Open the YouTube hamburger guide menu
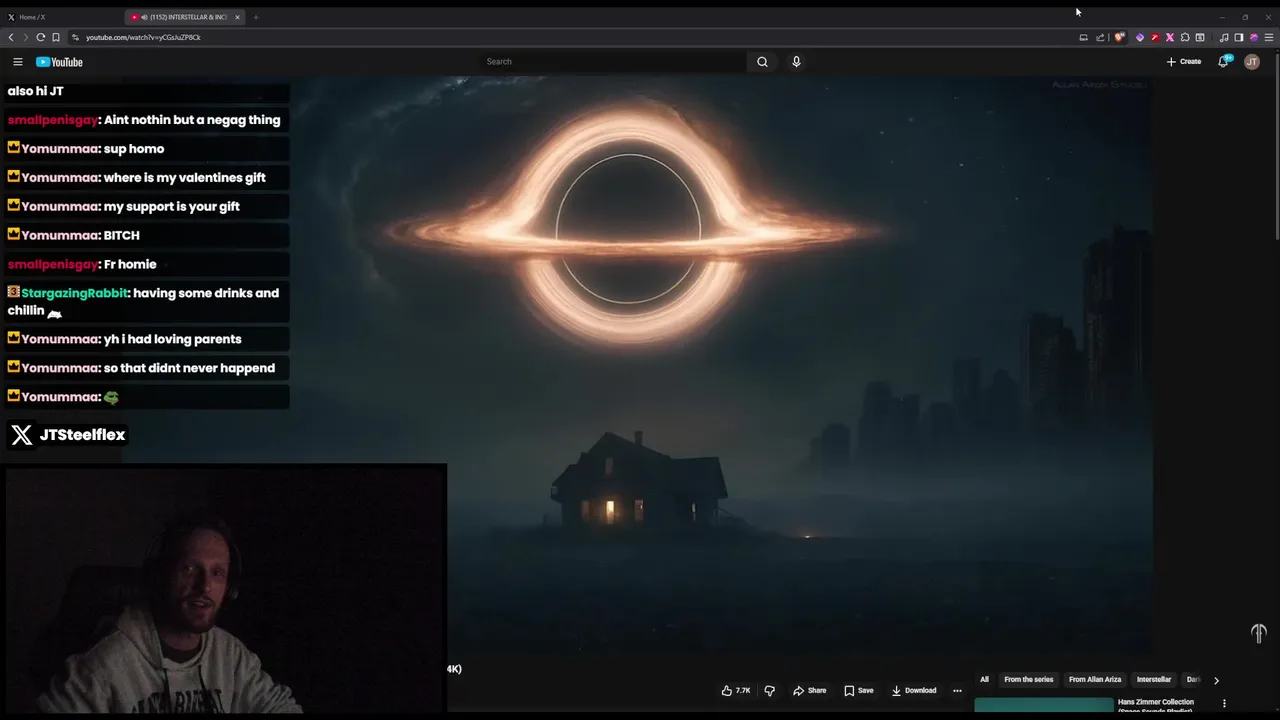This screenshot has height=720, width=1280. click(17, 62)
